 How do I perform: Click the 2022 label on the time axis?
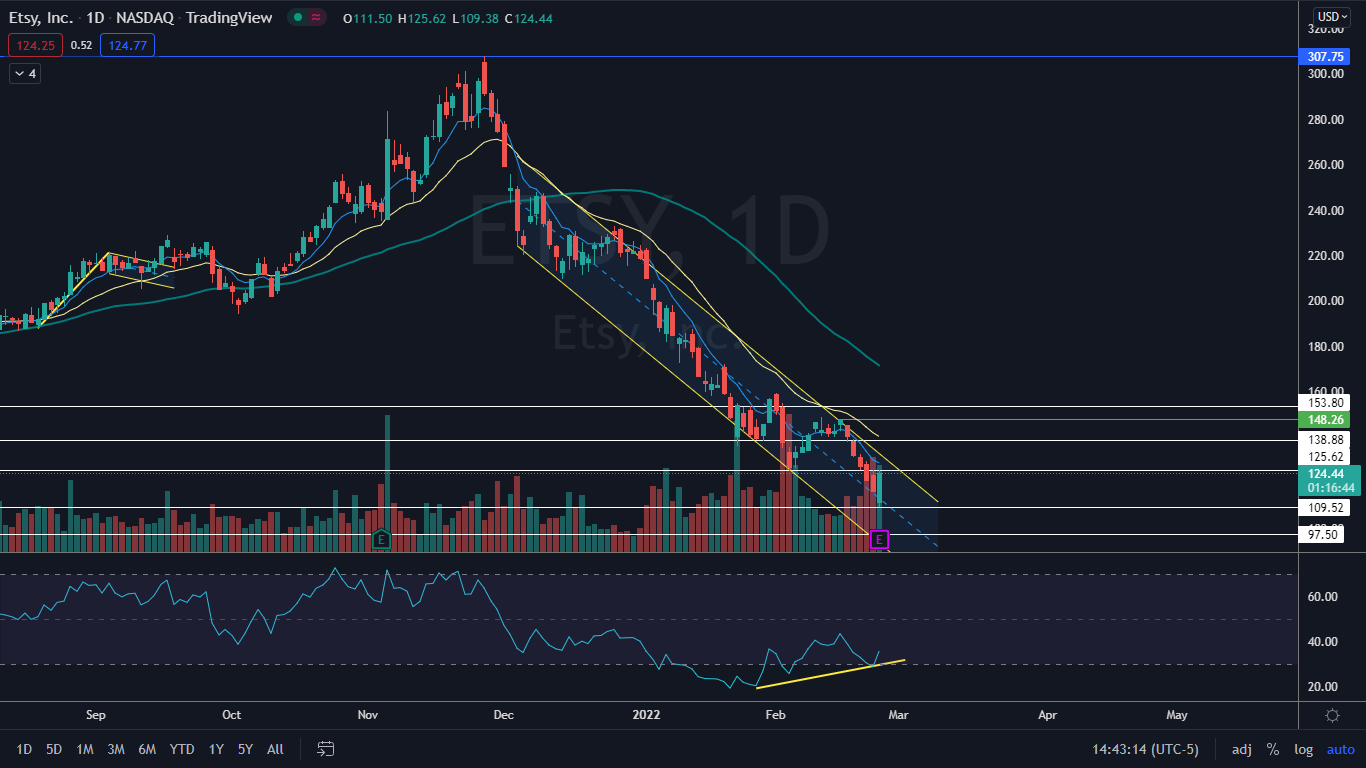click(x=648, y=715)
